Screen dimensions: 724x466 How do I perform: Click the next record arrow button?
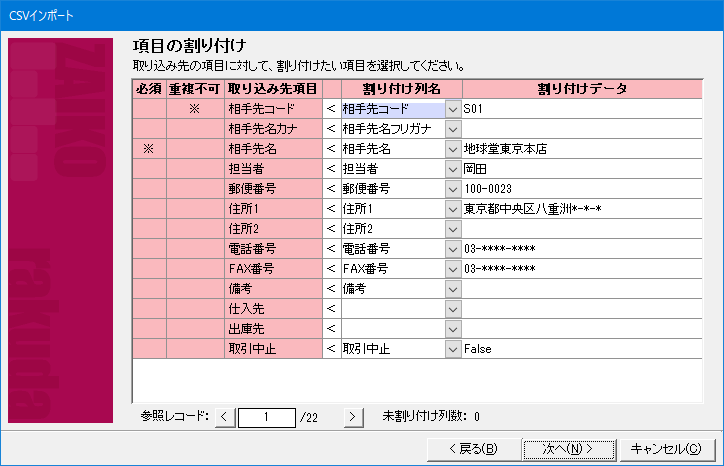tap(352, 417)
